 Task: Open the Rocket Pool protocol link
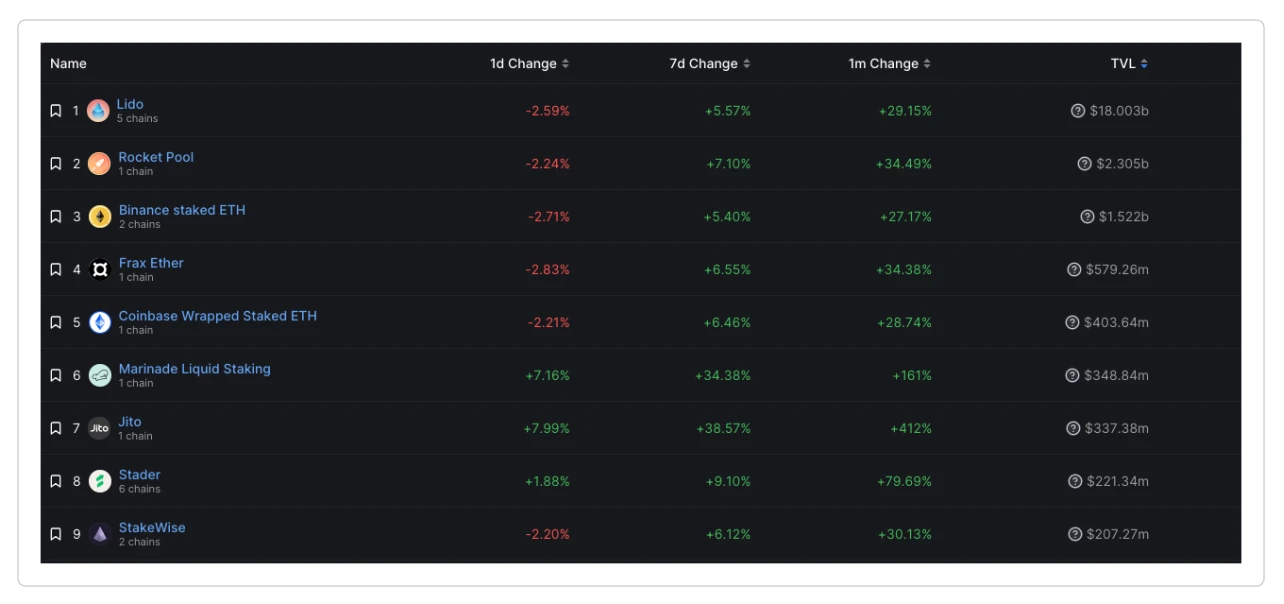156,157
